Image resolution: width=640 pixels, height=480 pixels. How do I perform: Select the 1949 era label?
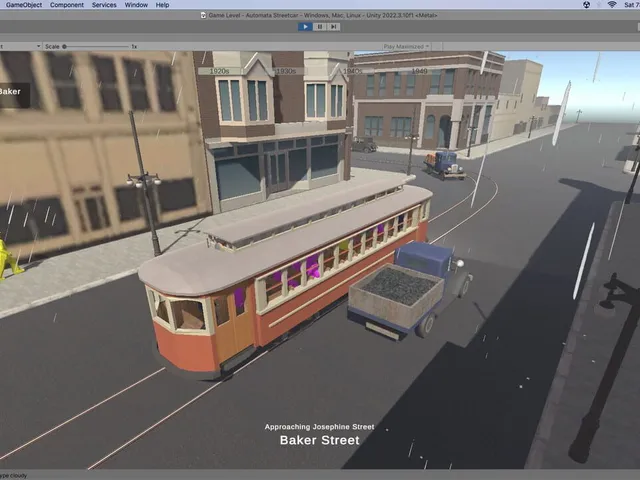[419, 71]
